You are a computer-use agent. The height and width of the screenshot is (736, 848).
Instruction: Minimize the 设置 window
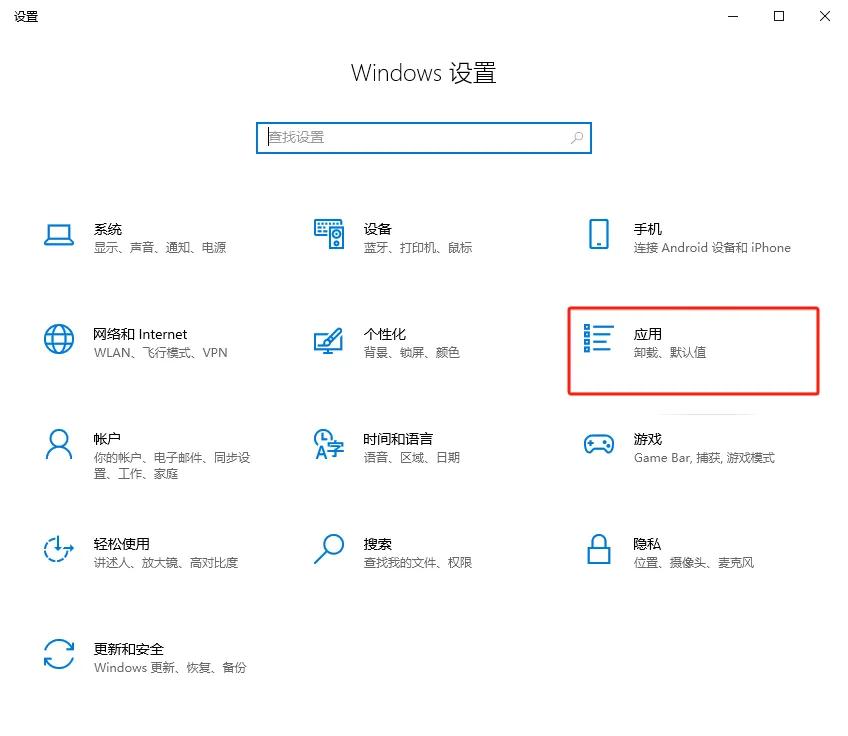(733, 16)
